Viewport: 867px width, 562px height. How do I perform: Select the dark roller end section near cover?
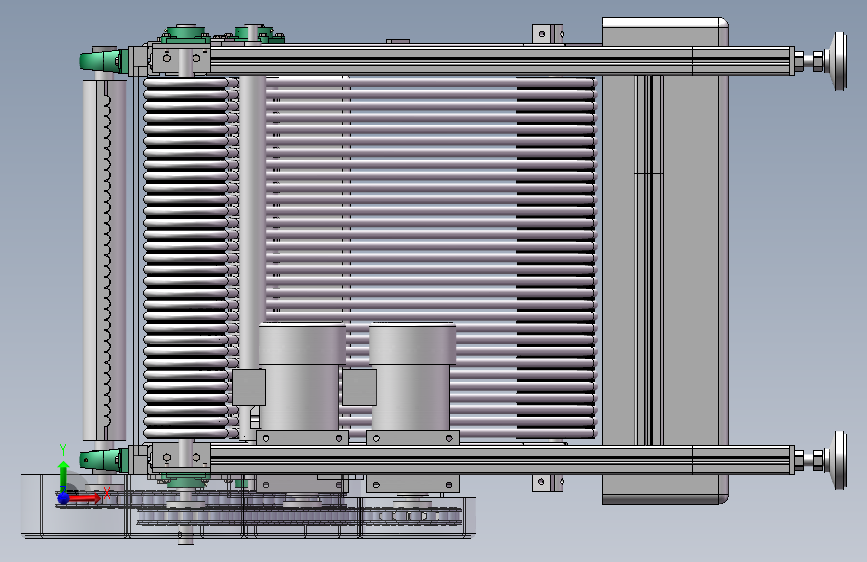(x=556, y=258)
